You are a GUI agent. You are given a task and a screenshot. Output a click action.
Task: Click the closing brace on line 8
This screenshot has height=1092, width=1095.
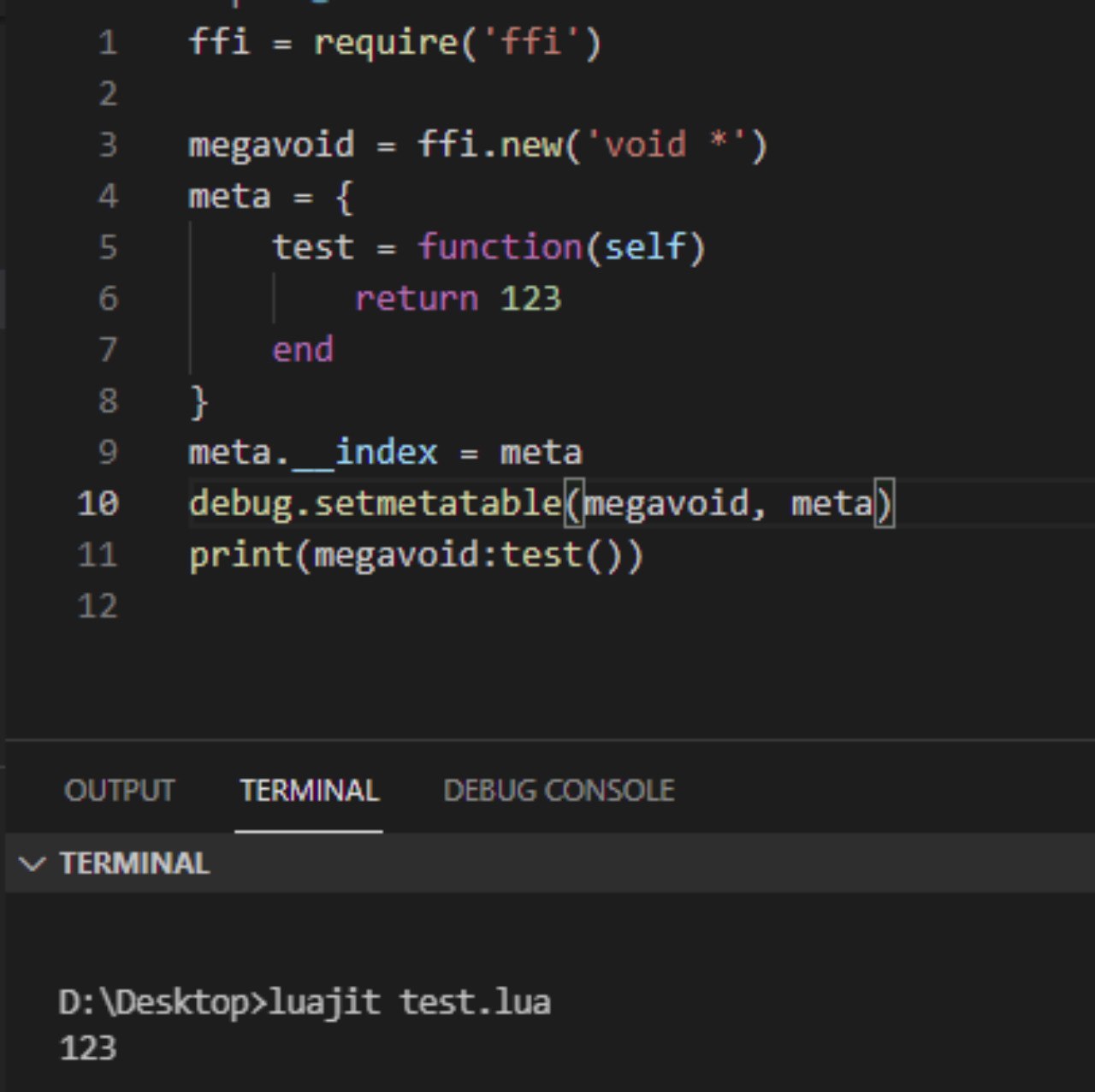pyautogui.click(x=199, y=401)
